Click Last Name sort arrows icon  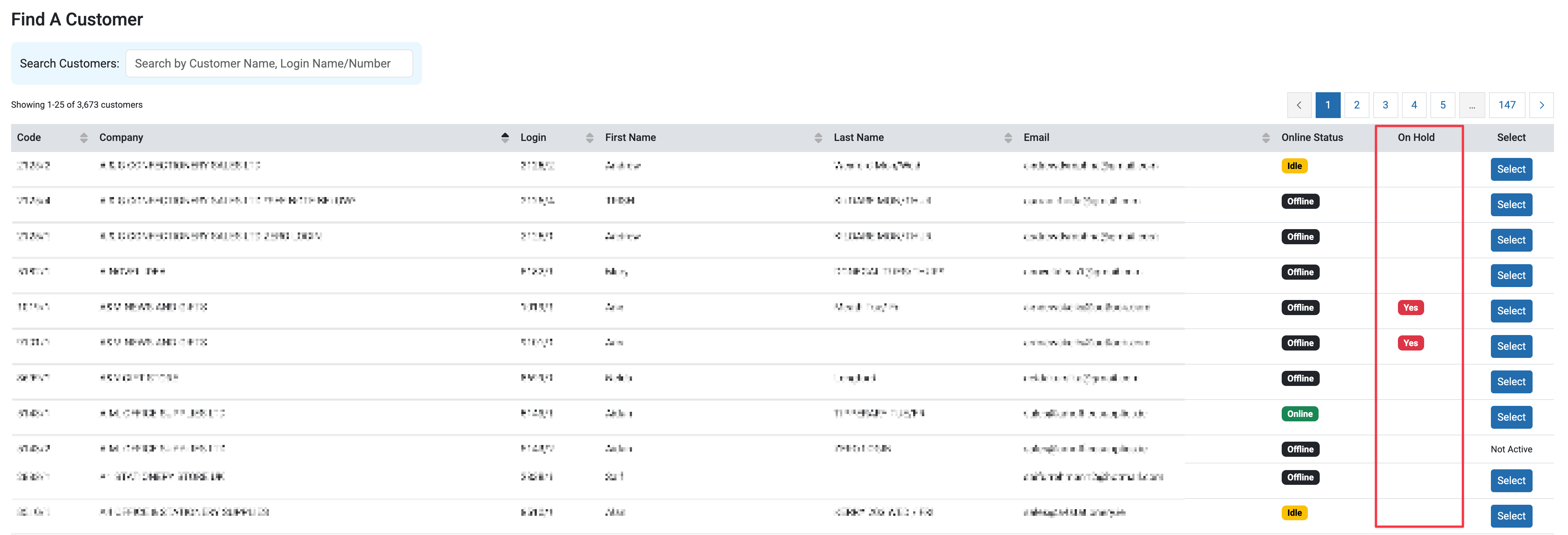(x=1008, y=138)
